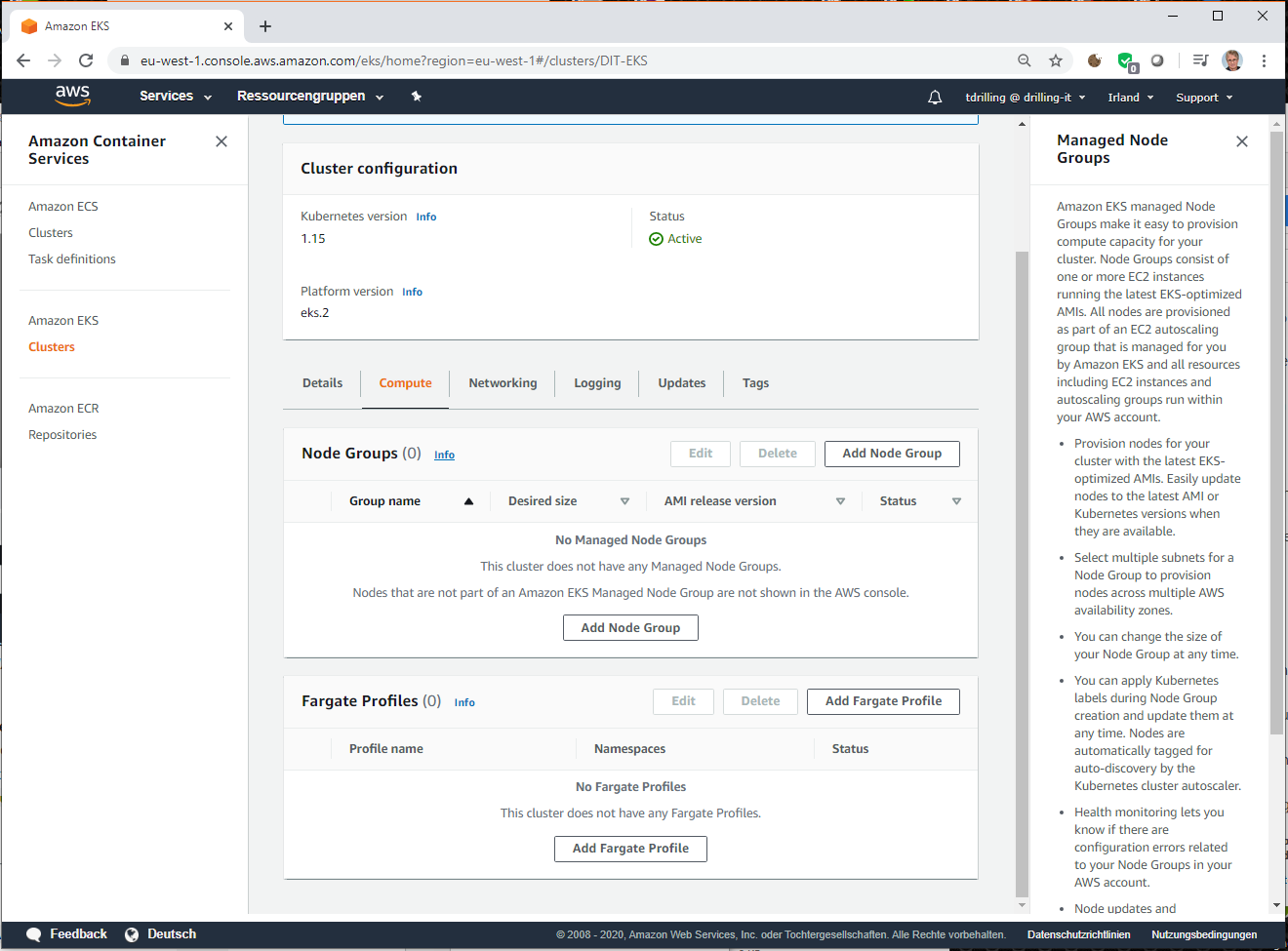This screenshot has width=1288, height=951.
Task: Click the green shield extension icon
Action: pyautogui.click(x=1126, y=61)
